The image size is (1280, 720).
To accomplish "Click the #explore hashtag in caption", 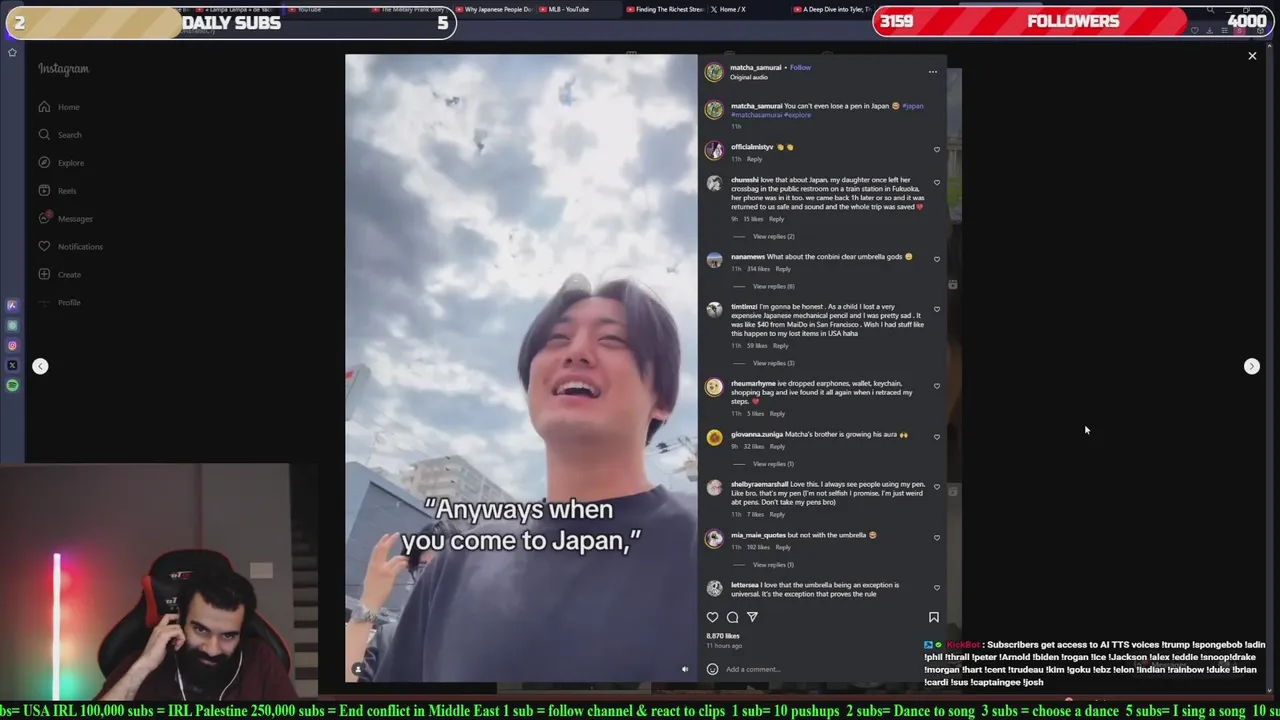I will click(798, 115).
